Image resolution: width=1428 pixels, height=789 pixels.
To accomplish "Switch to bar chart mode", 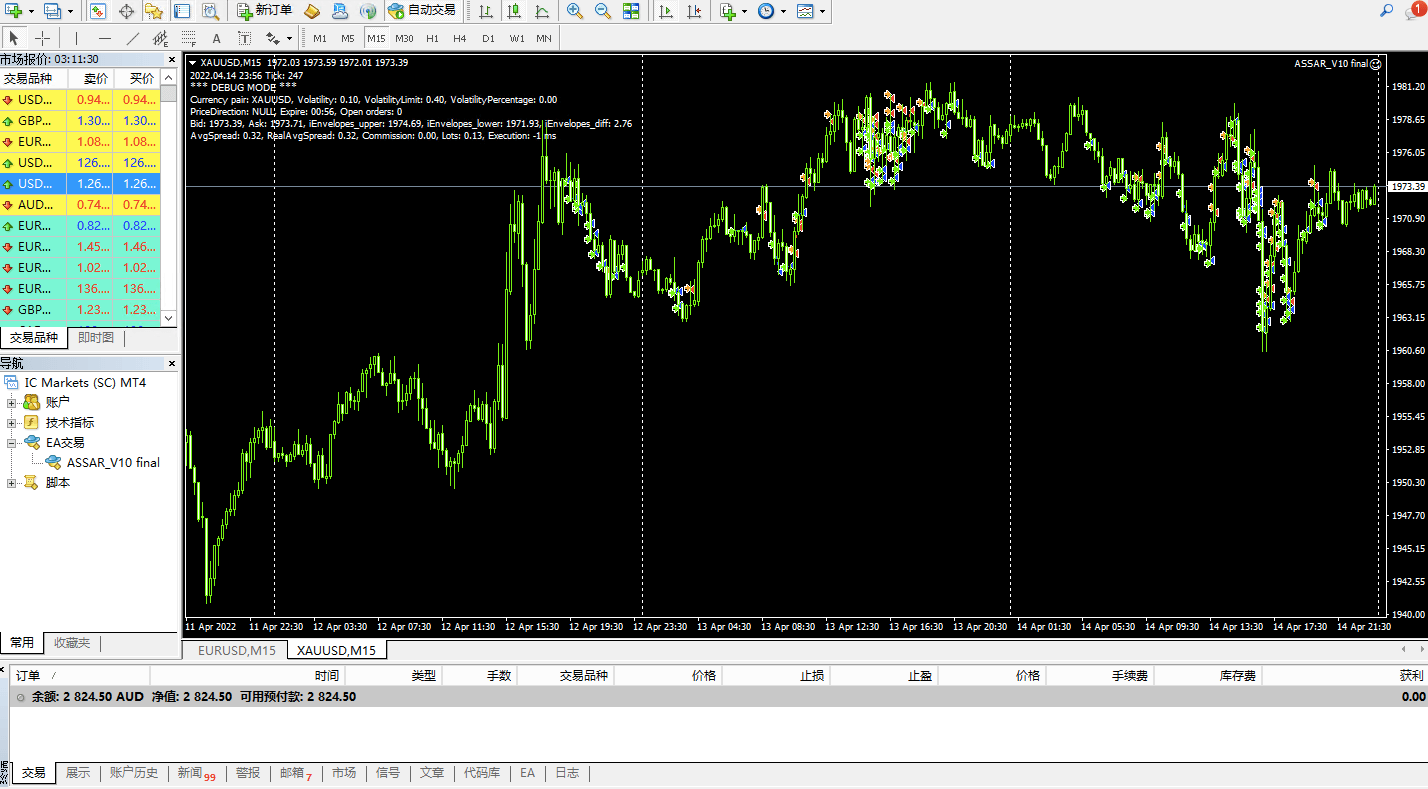I will [x=485, y=11].
